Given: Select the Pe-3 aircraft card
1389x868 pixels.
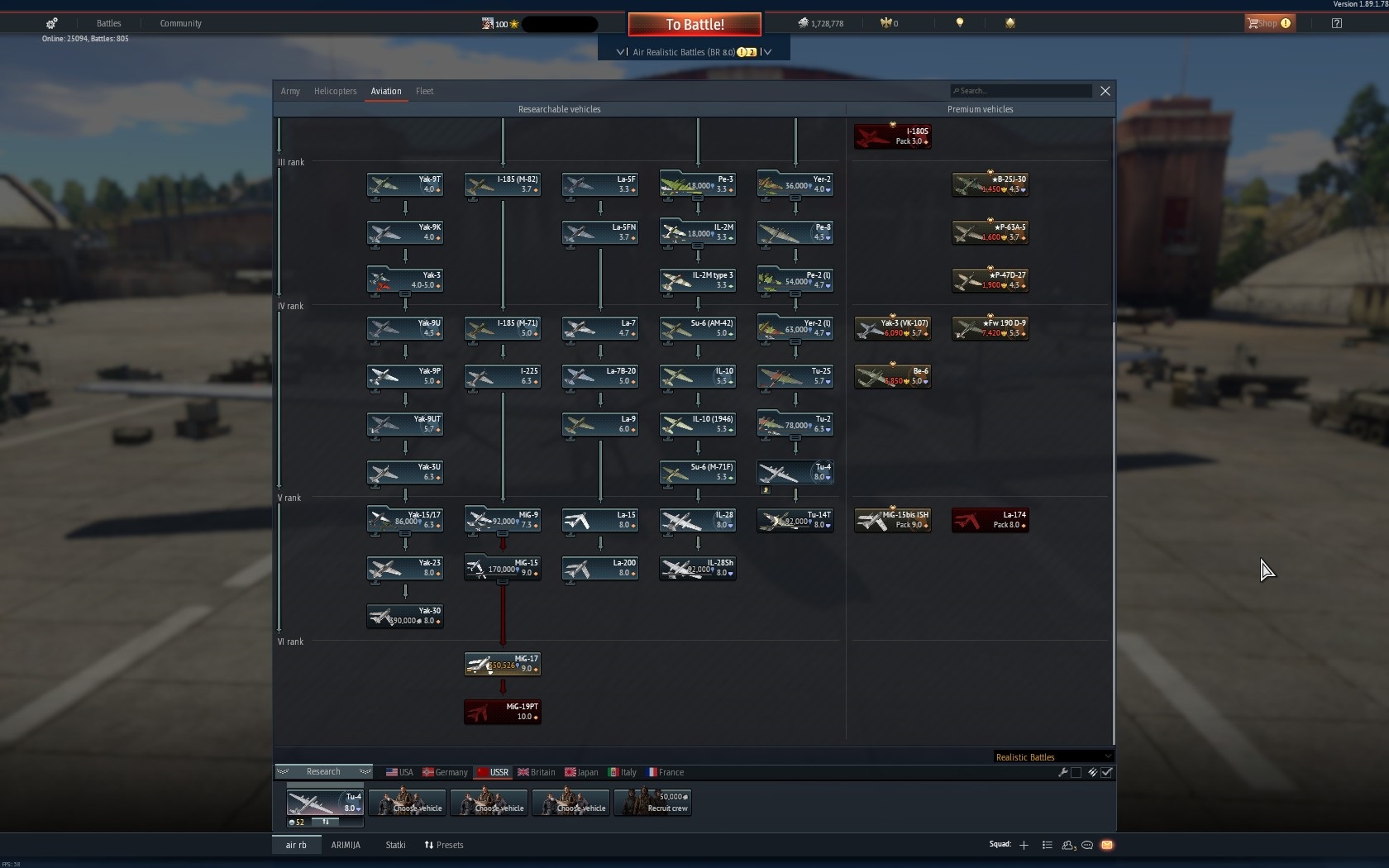Looking at the screenshot, I should coord(698,184).
